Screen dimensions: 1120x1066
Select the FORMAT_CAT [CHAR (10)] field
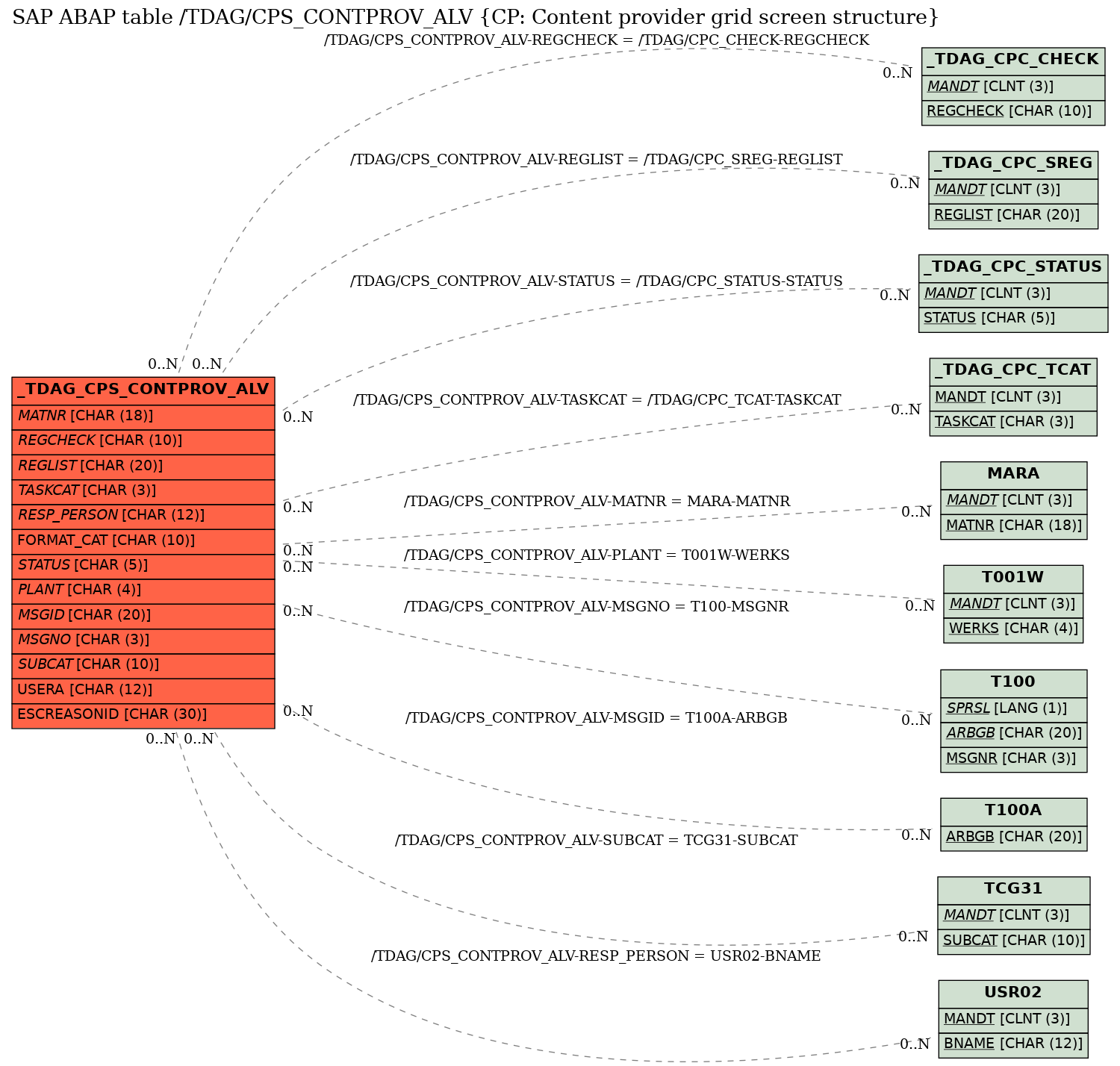click(x=143, y=541)
